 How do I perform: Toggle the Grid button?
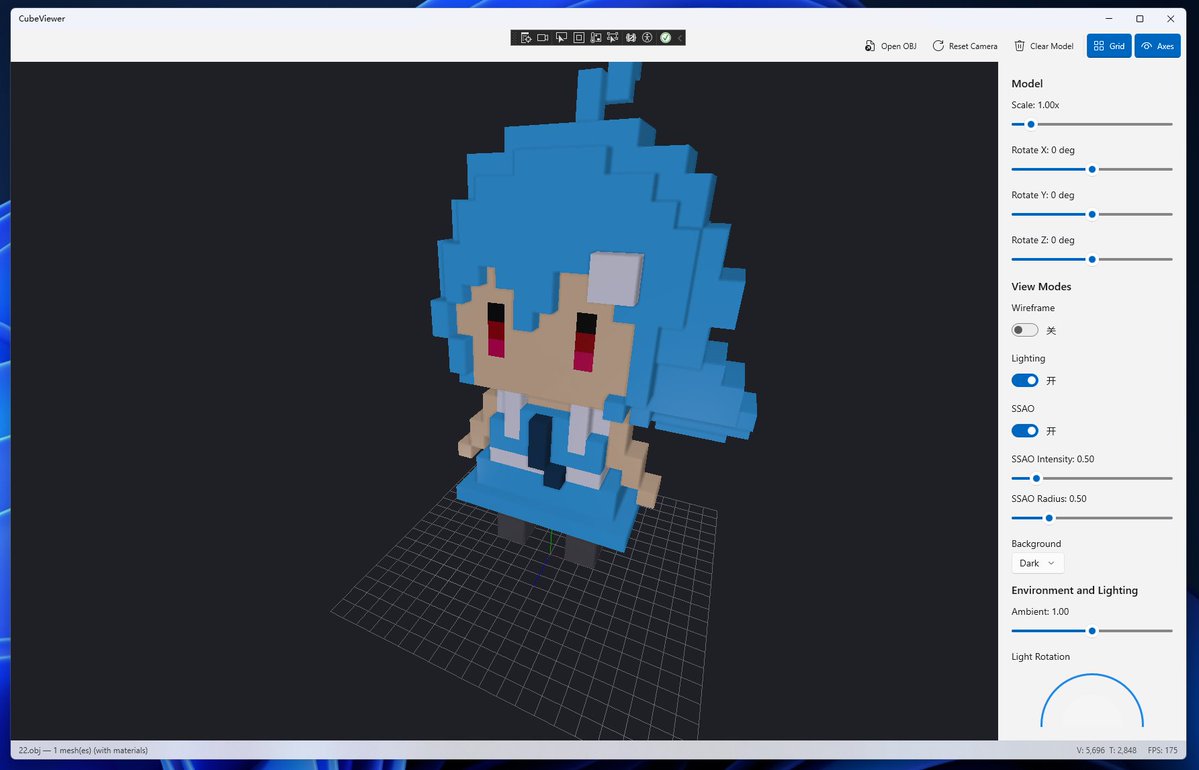1109,46
